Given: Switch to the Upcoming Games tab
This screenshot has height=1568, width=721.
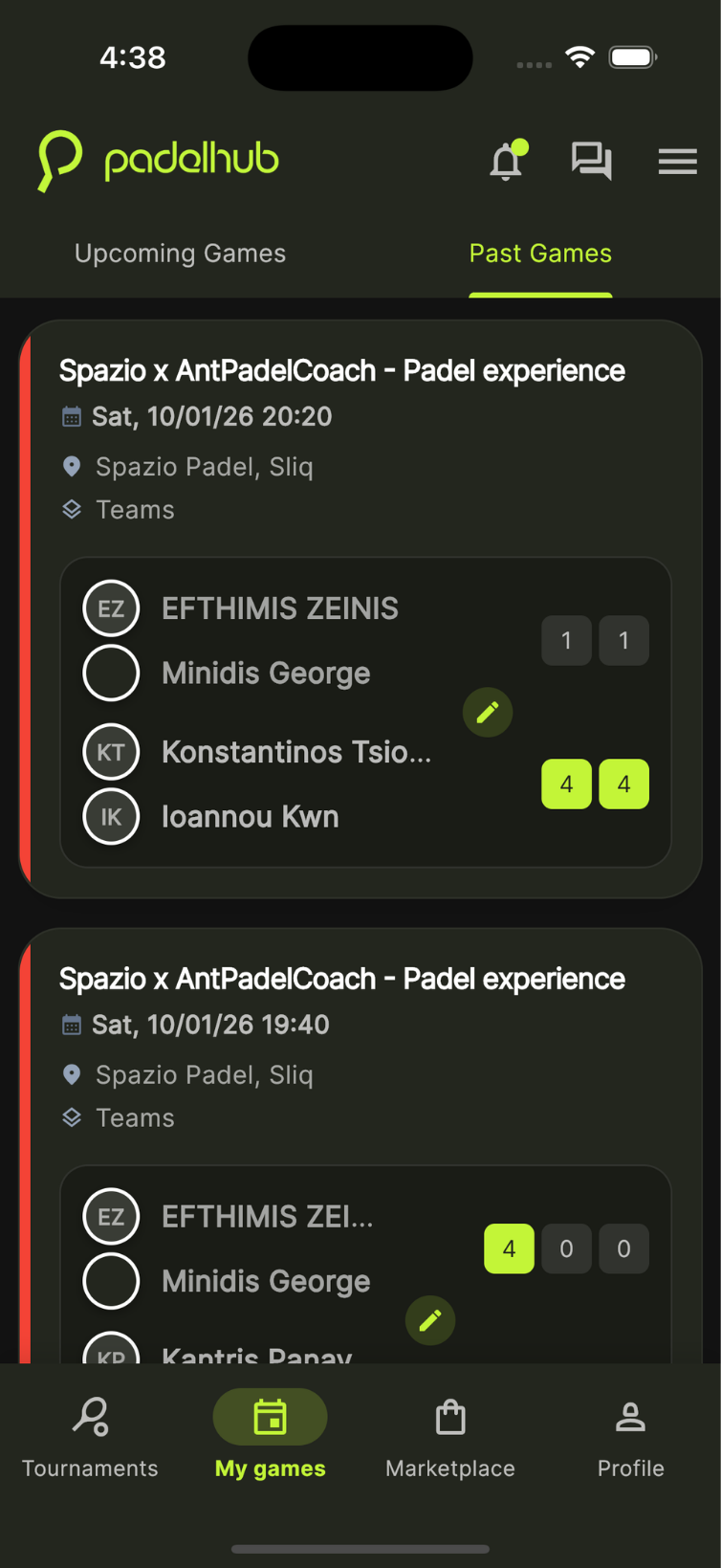Looking at the screenshot, I should point(180,254).
